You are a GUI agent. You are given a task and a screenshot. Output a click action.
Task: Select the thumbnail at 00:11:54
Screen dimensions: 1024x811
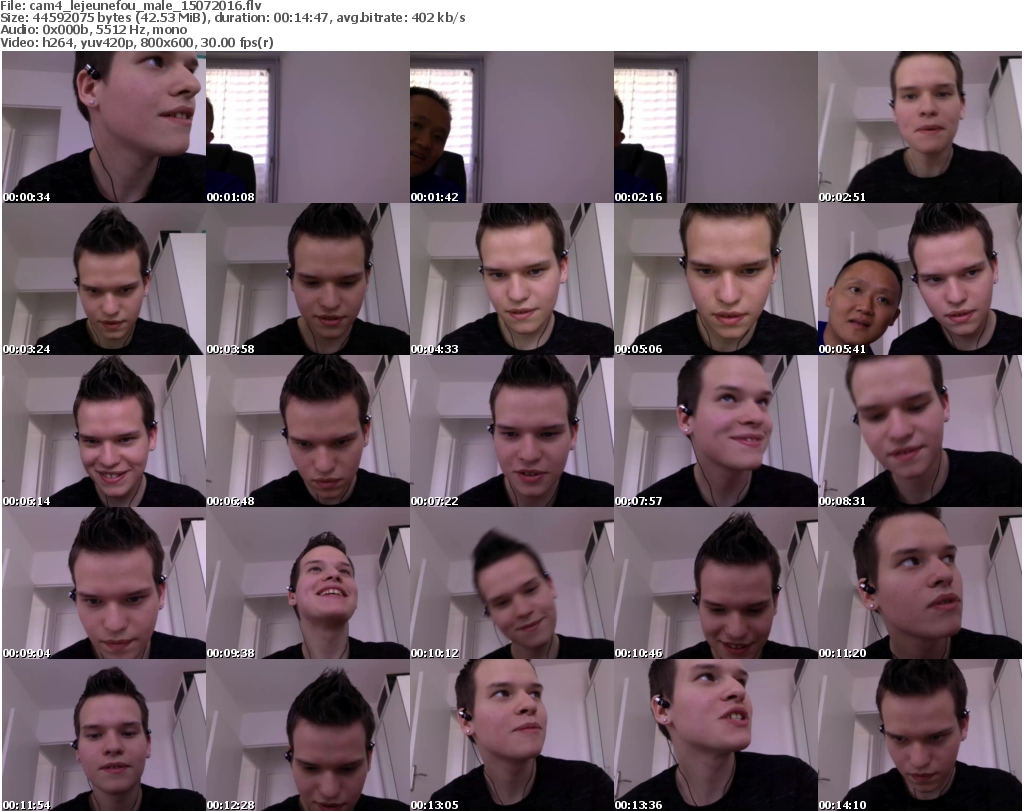pos(104,735)
